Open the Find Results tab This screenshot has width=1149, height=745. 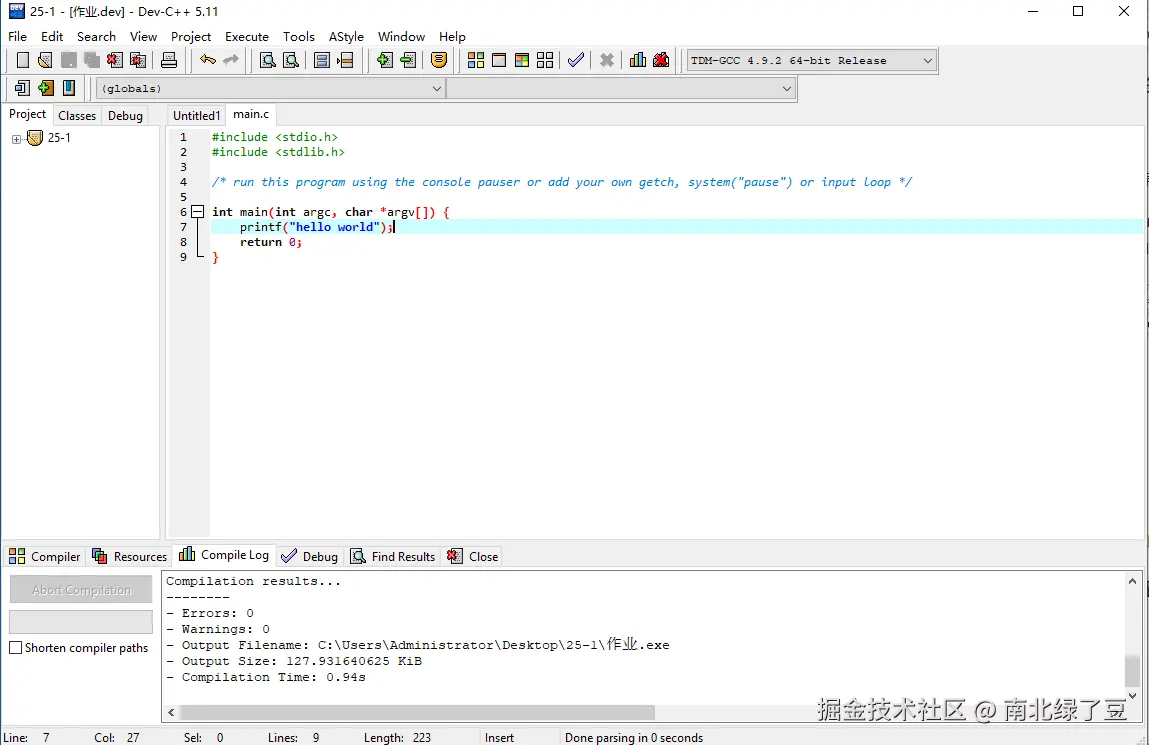(x=393, y=557)
